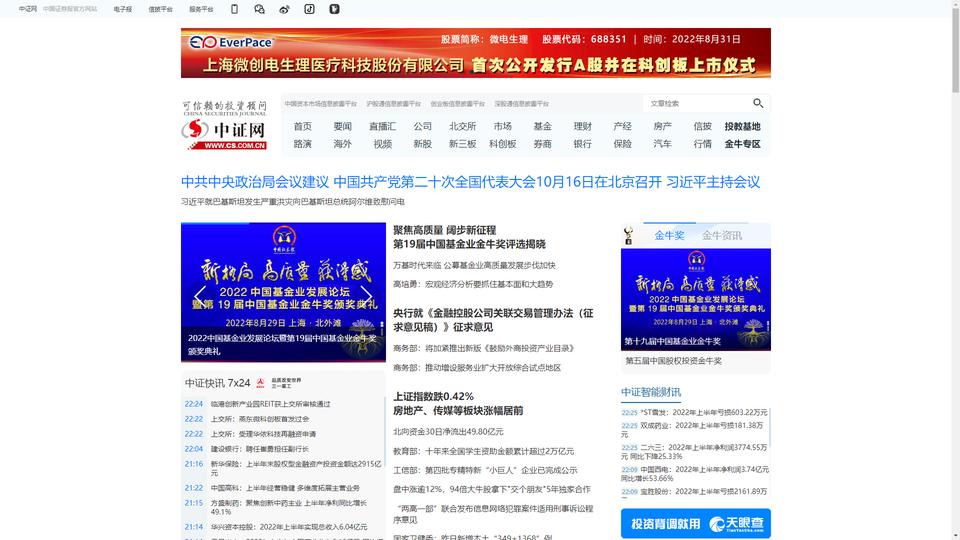Open 信披平台 in the top bar

[x=160, y=9]
